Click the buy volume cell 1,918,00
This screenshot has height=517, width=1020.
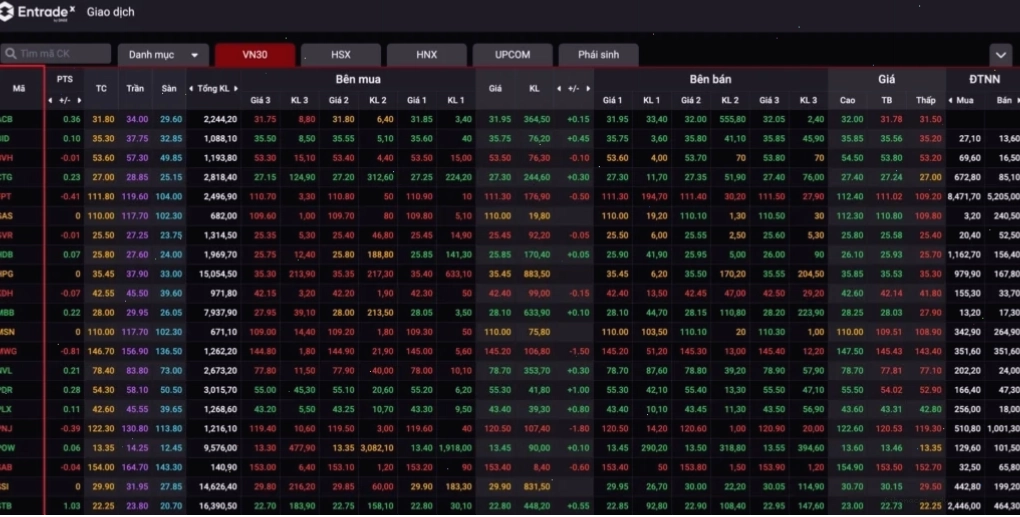point(455,448)
